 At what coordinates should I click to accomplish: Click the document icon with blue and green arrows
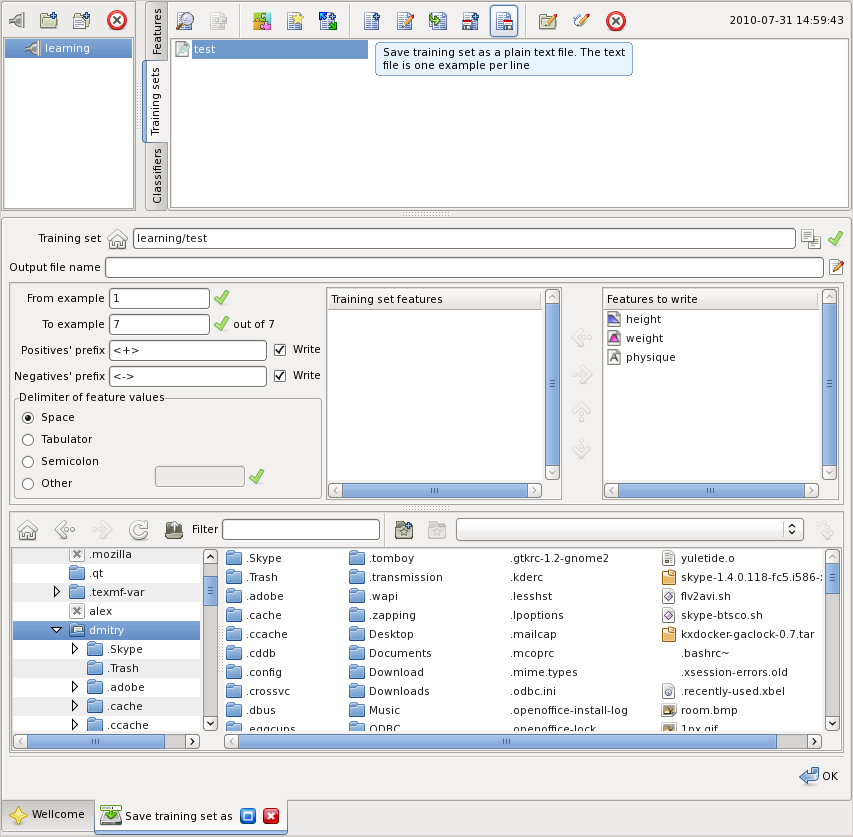click(x=327, y=21)
